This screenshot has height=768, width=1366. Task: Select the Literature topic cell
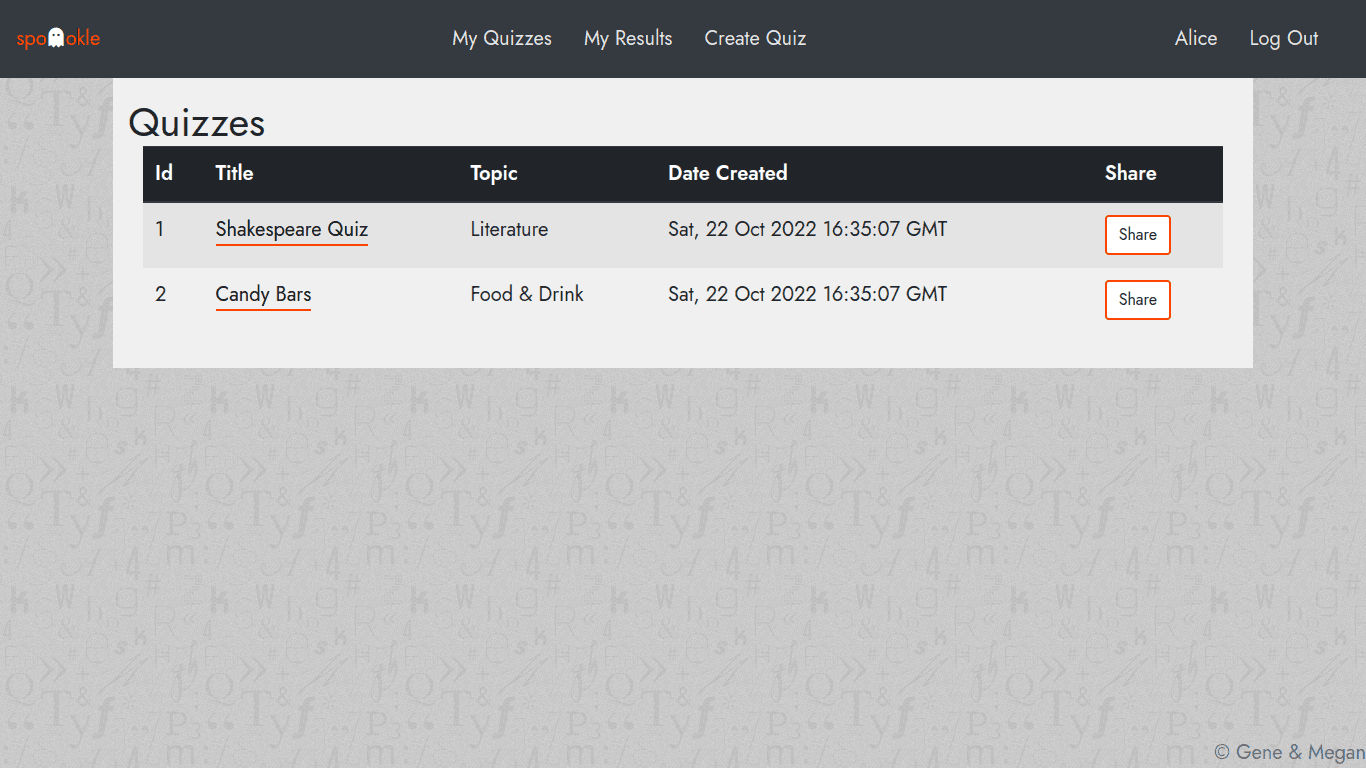coord(509,229)
